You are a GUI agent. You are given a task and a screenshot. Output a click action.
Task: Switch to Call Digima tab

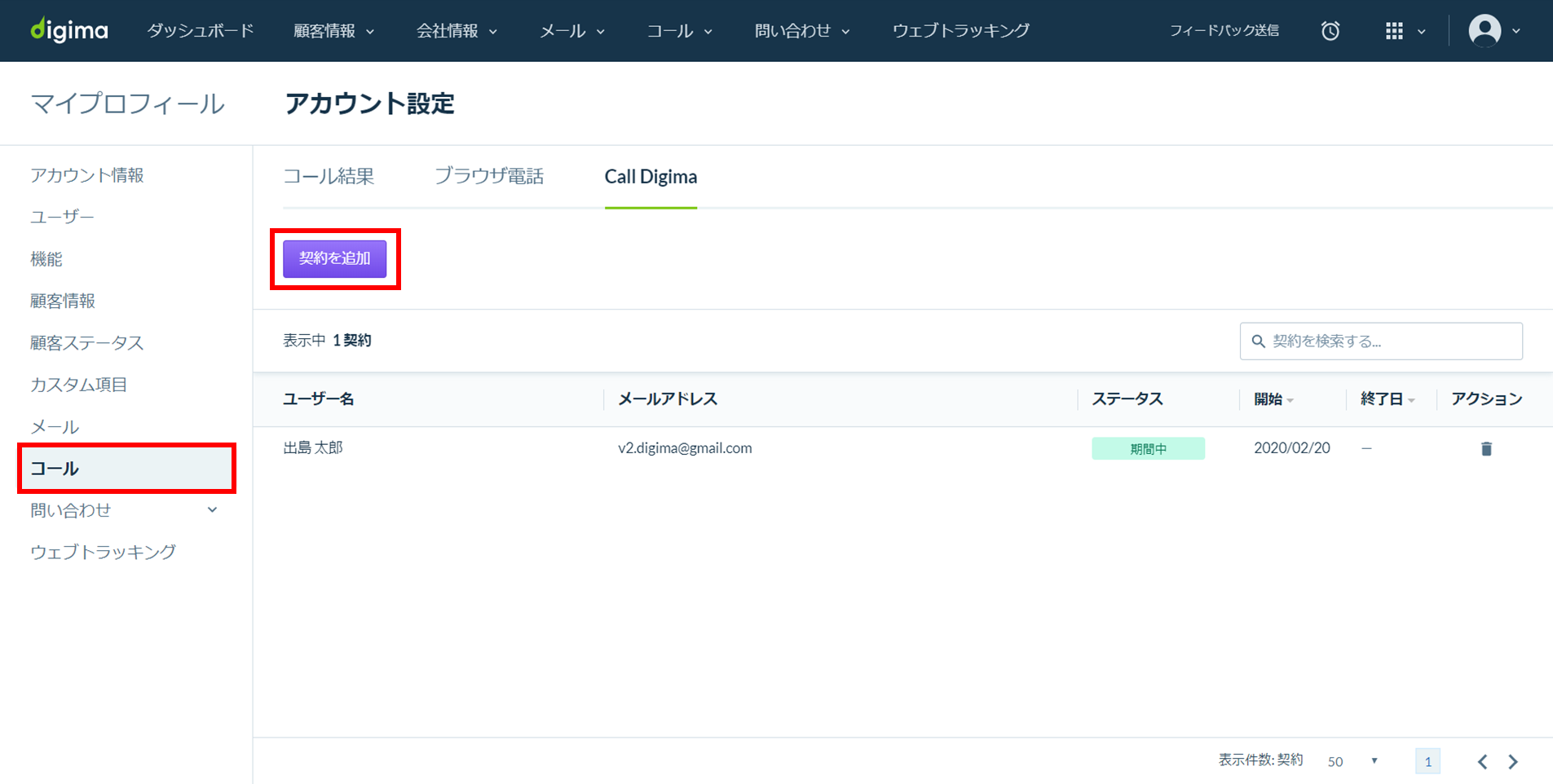(x=651, y=176)
